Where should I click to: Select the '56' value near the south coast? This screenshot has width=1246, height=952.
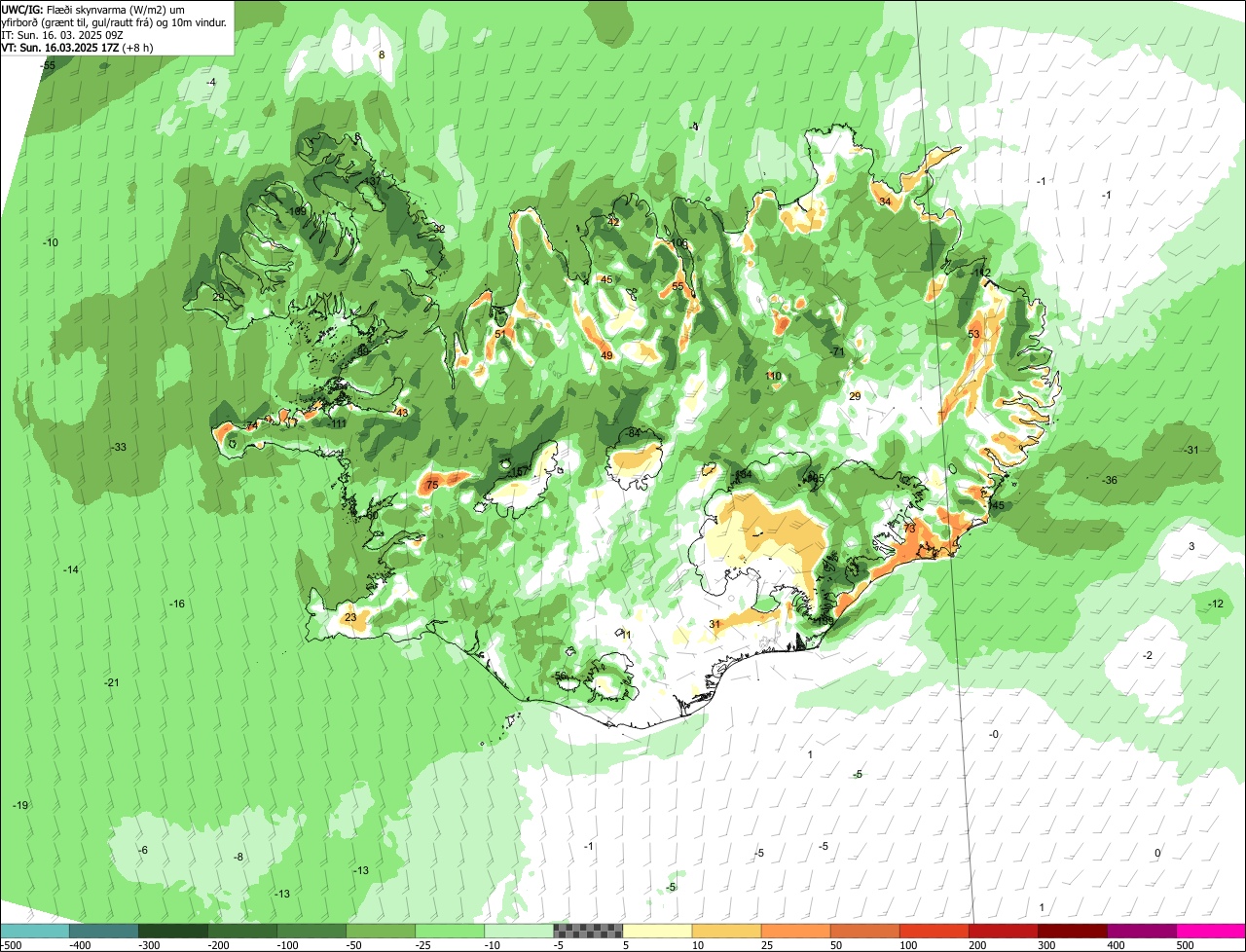coord(560,677)
